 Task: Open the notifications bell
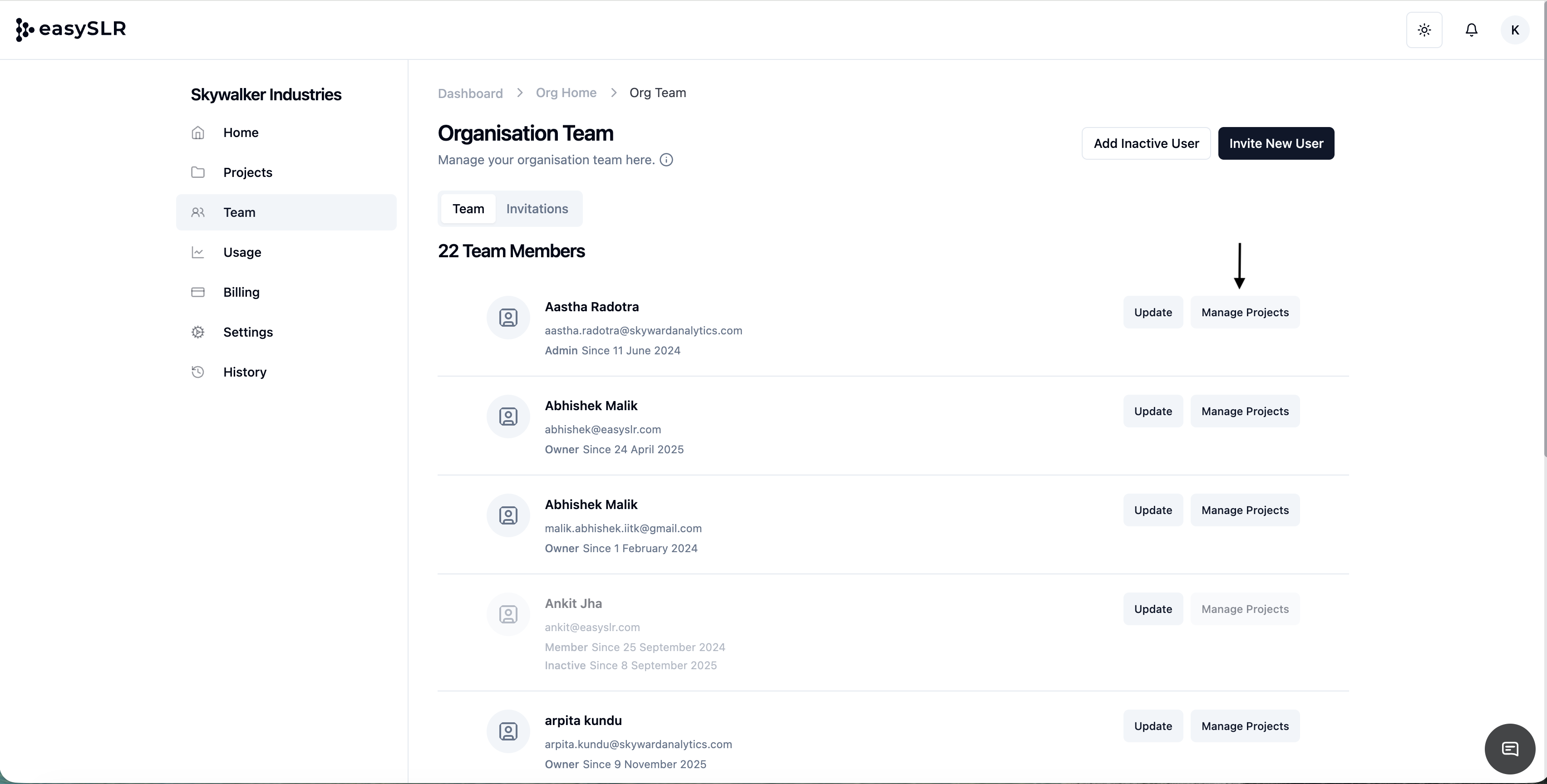point(1471,30)
